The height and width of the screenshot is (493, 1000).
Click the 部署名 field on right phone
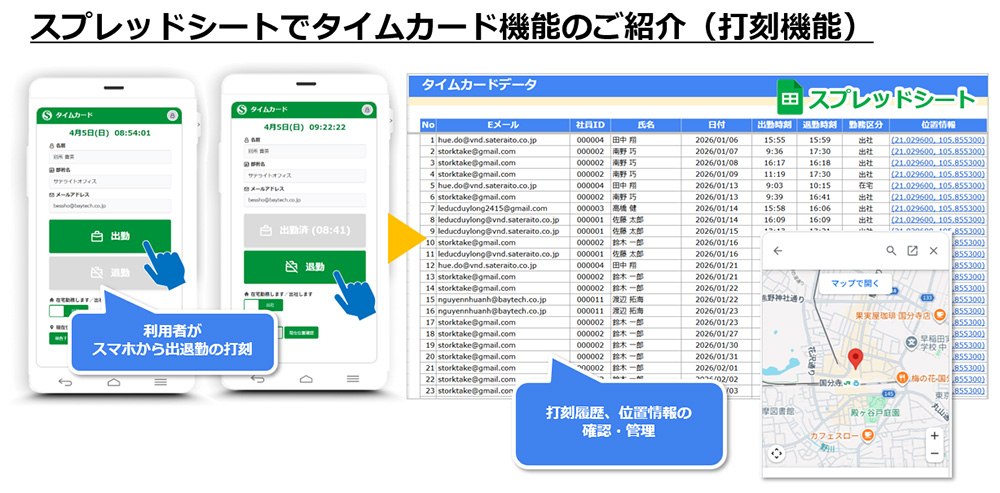[305, 175]
